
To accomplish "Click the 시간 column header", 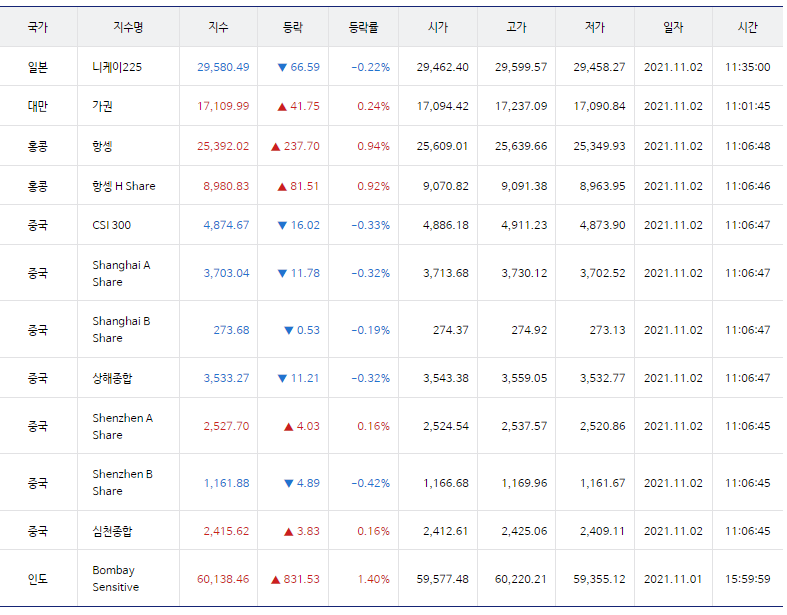I will click(x=747, y=27).
